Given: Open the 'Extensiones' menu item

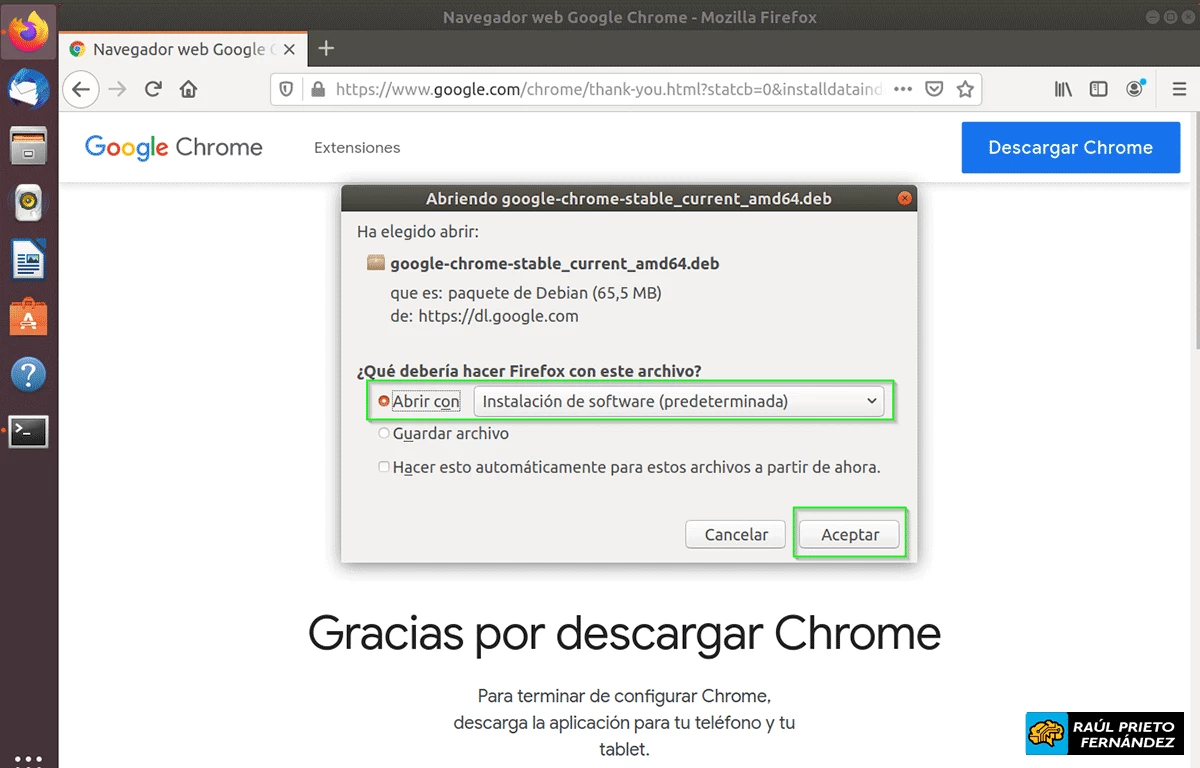Looking at the screenshot, I should click(357, 147).
